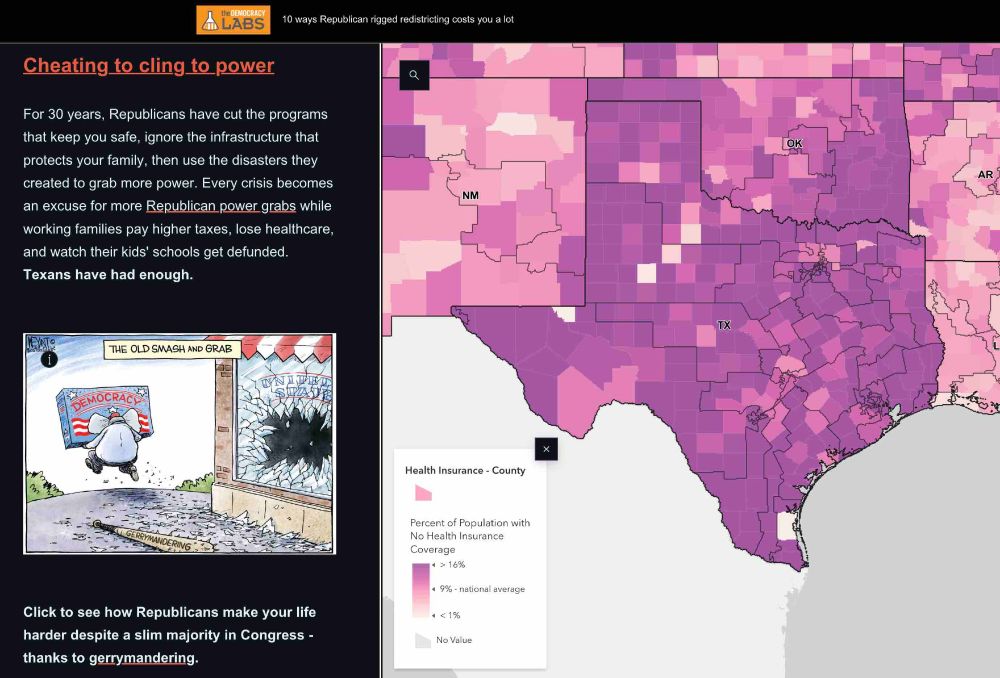Screen dimensions: 1000x678
Task: Click the '> 16%' legend label
Action: pos(452,564)
